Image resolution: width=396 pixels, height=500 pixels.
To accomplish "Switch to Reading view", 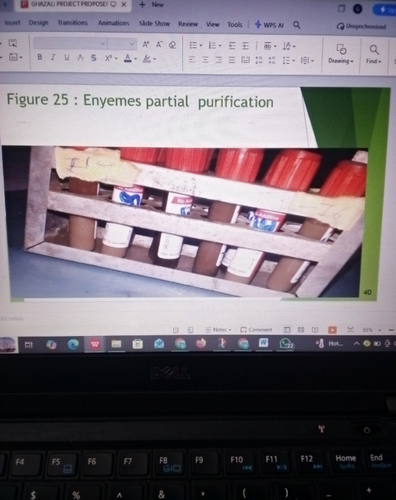I will [315, 330].
